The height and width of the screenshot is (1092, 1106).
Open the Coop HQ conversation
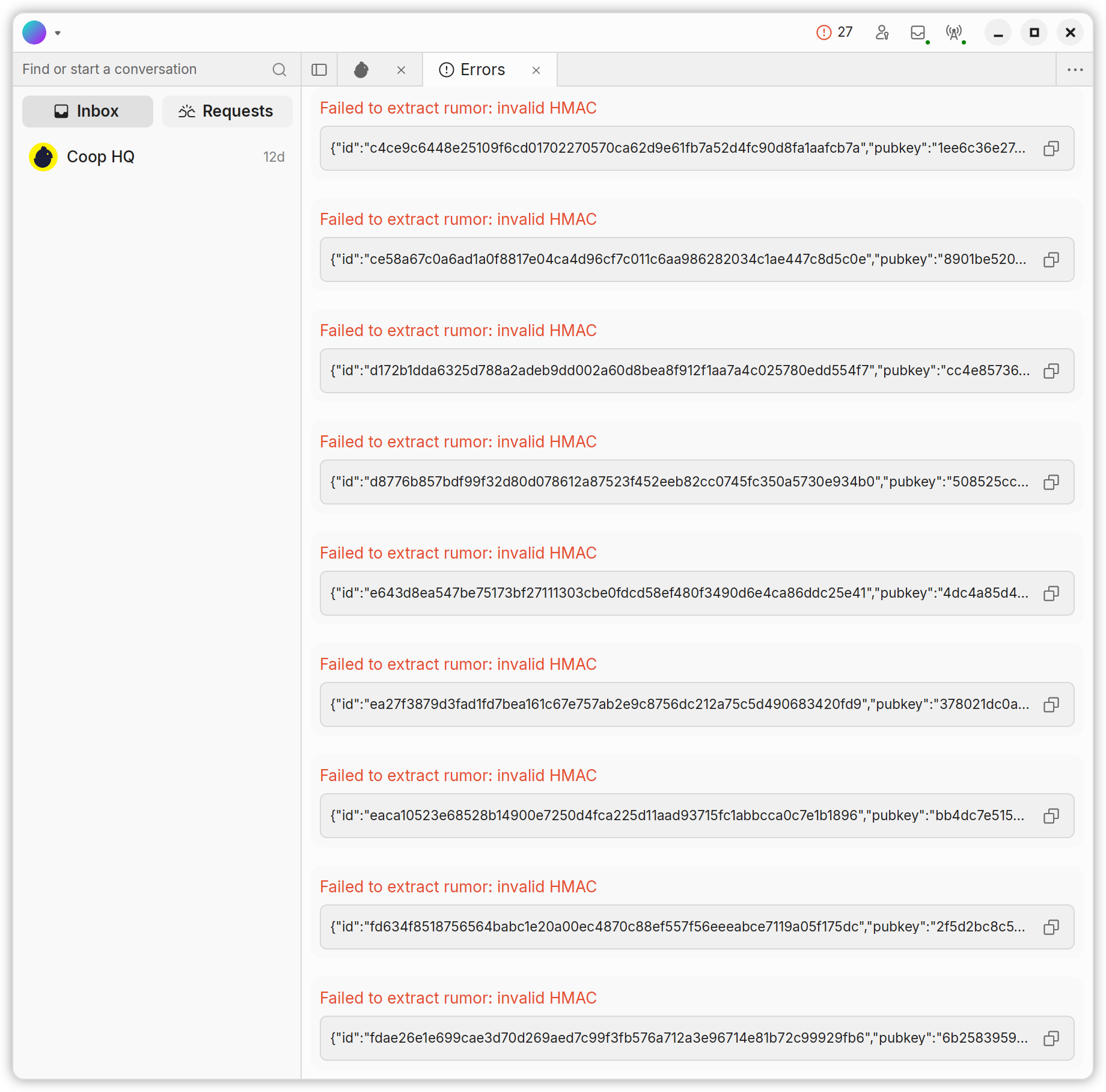click(x=156, y=157)
